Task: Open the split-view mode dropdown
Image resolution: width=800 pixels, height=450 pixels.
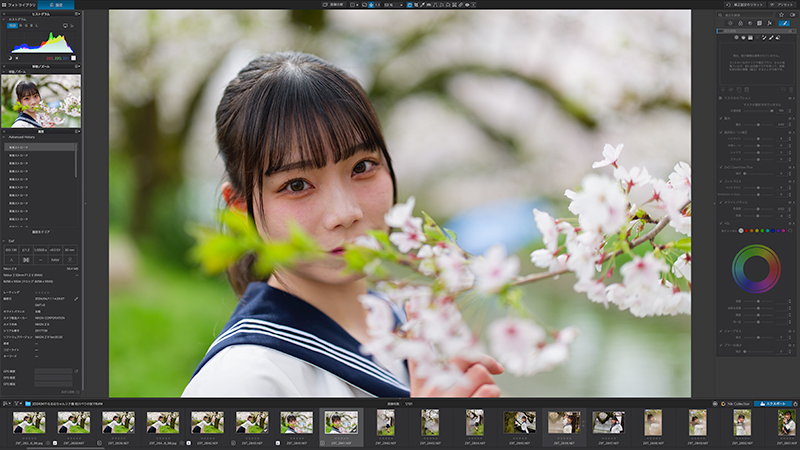Action: tap(355, 5)
